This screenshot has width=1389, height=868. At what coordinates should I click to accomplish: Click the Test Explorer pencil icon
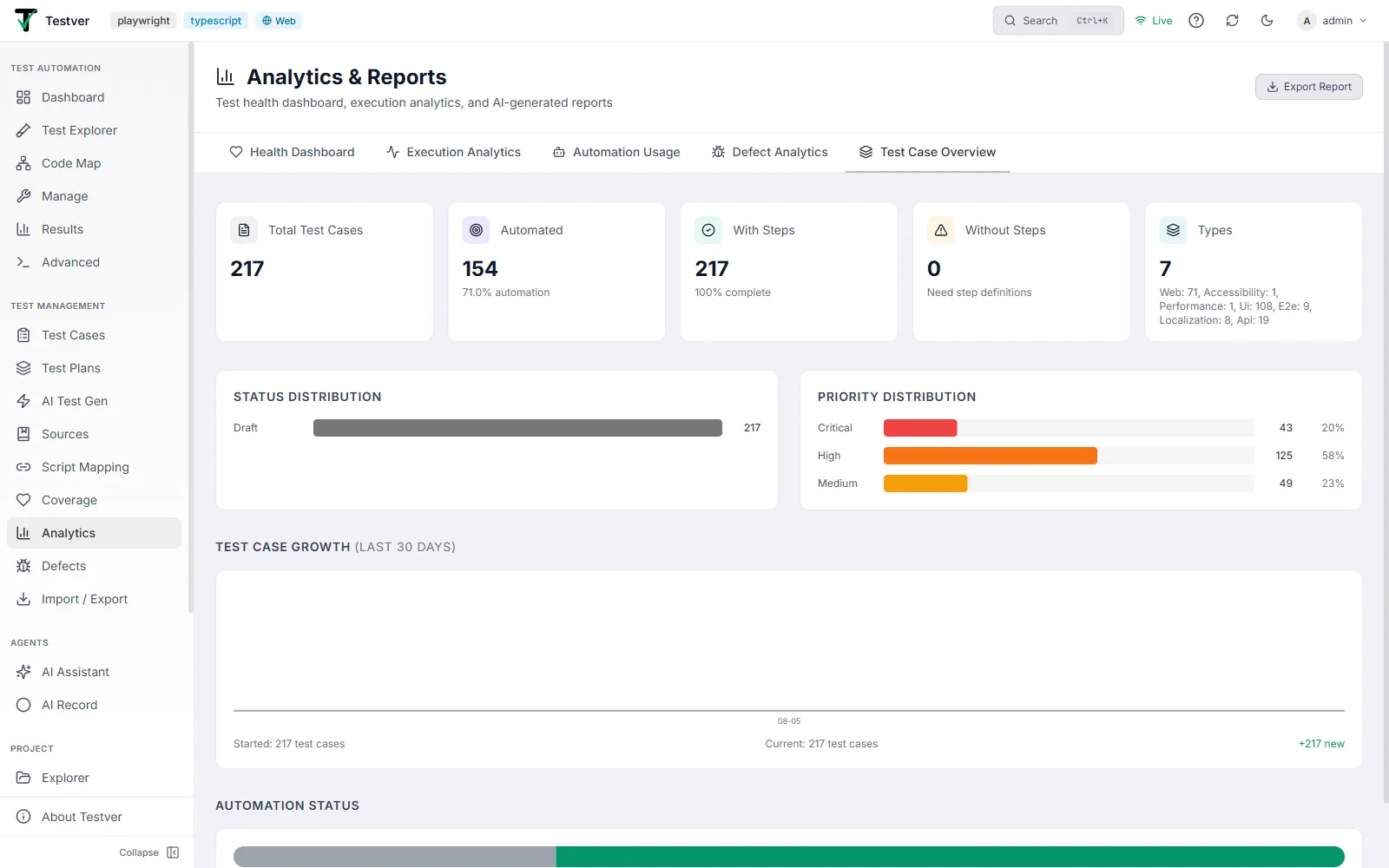tap(23, 130)
